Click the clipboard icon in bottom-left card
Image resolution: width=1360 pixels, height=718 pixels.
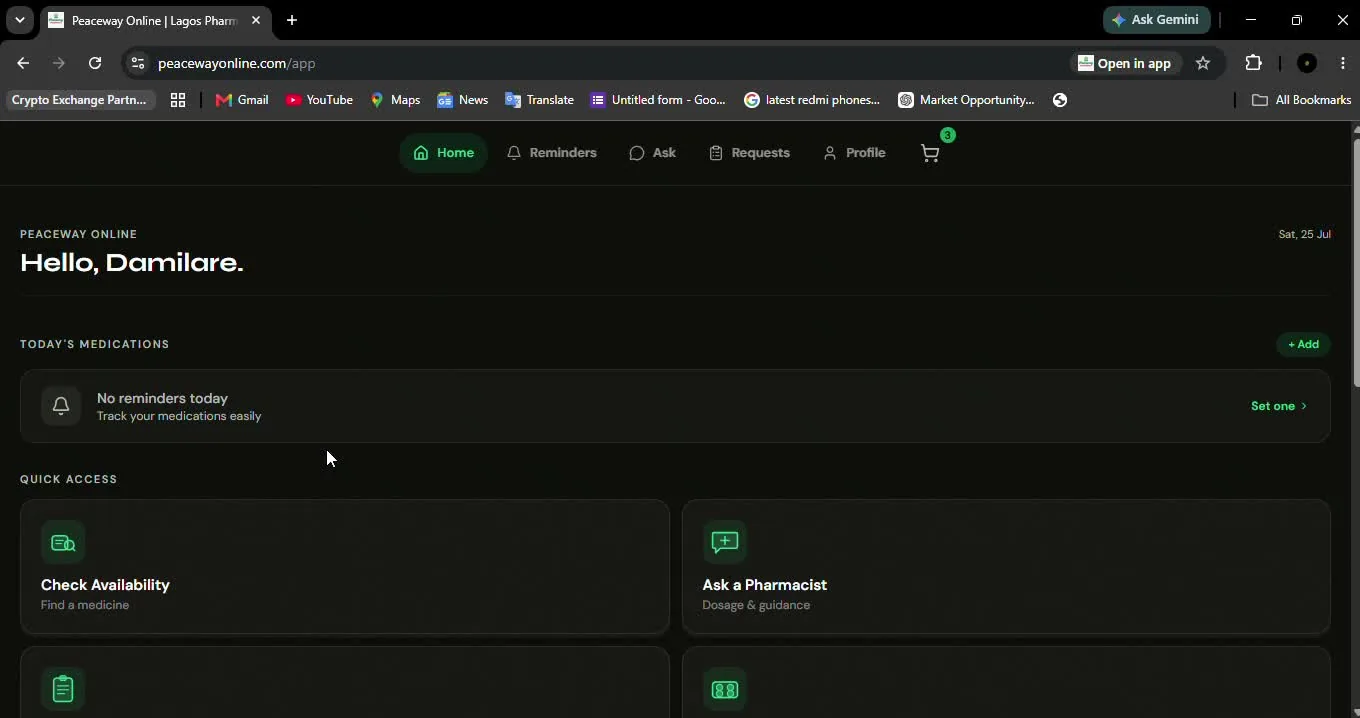tap(63, 689)
